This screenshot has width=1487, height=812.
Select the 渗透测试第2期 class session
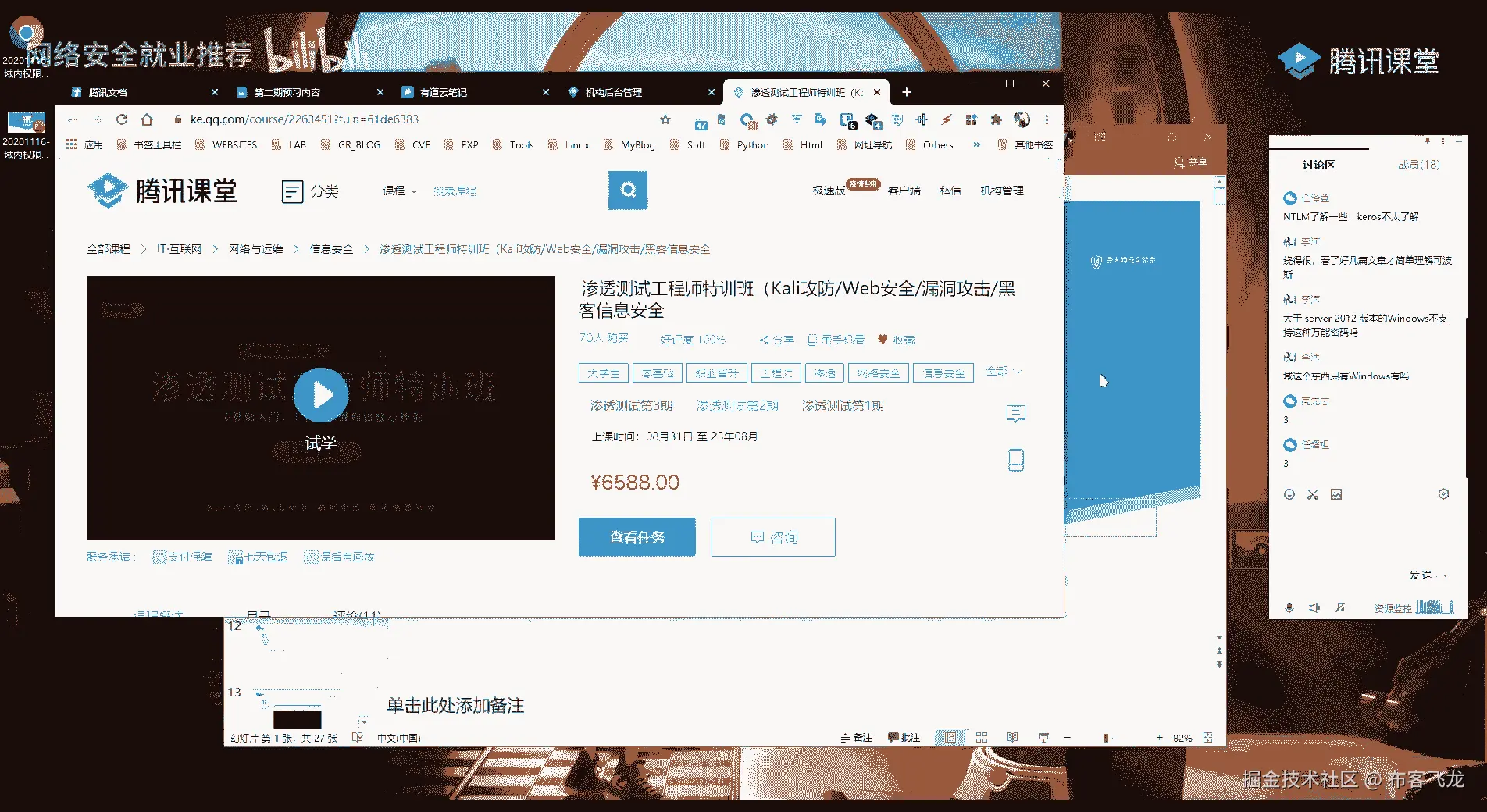(x=736, y=406)
